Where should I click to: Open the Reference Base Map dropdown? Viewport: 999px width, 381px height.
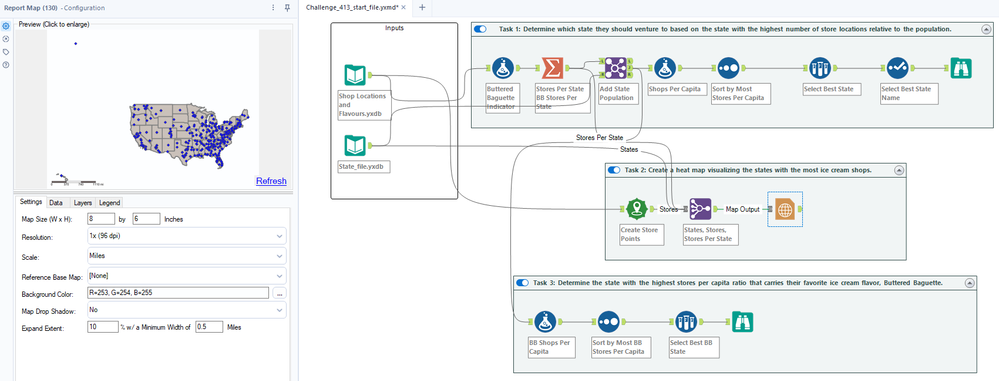186,276
